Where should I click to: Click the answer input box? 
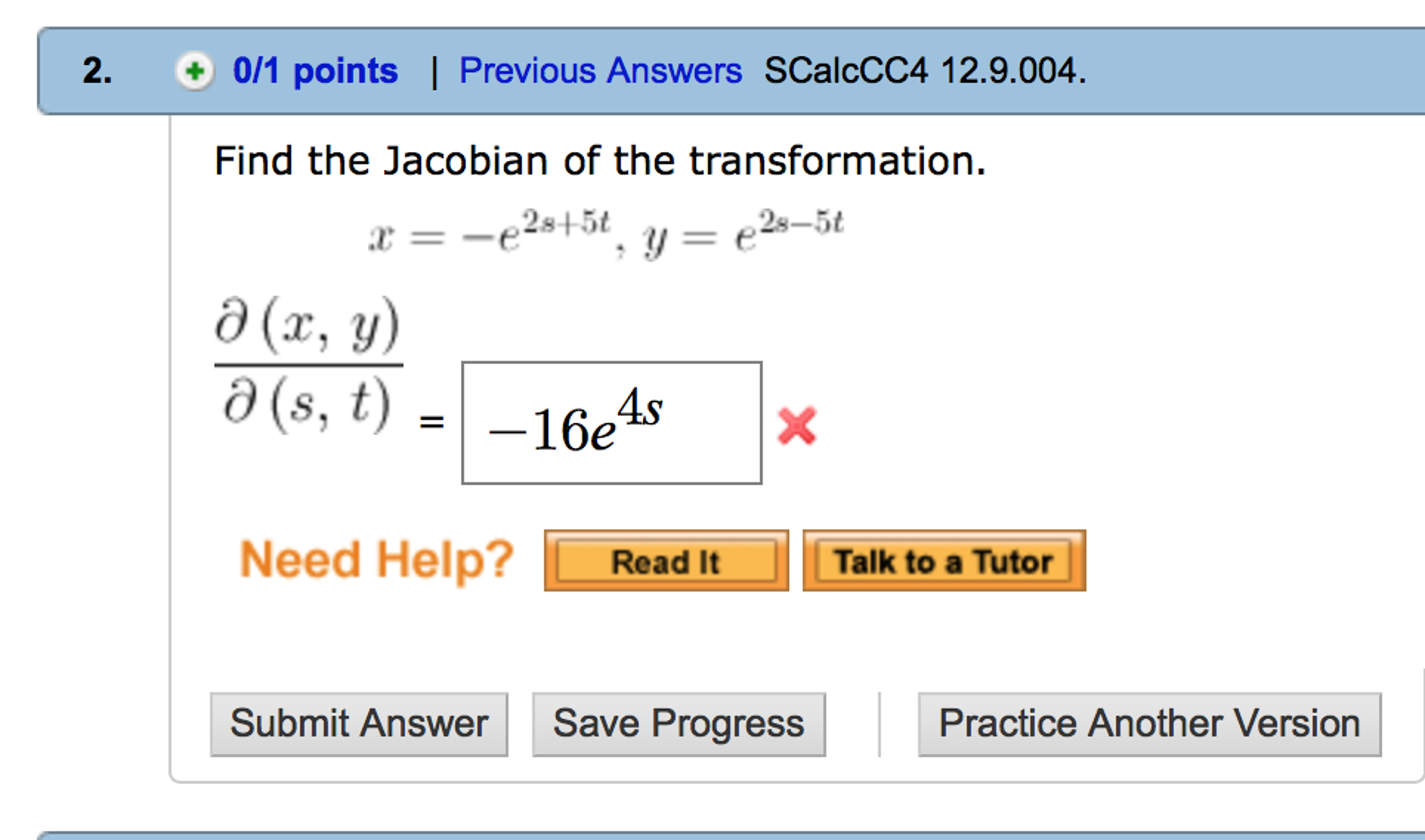(612, 420)
